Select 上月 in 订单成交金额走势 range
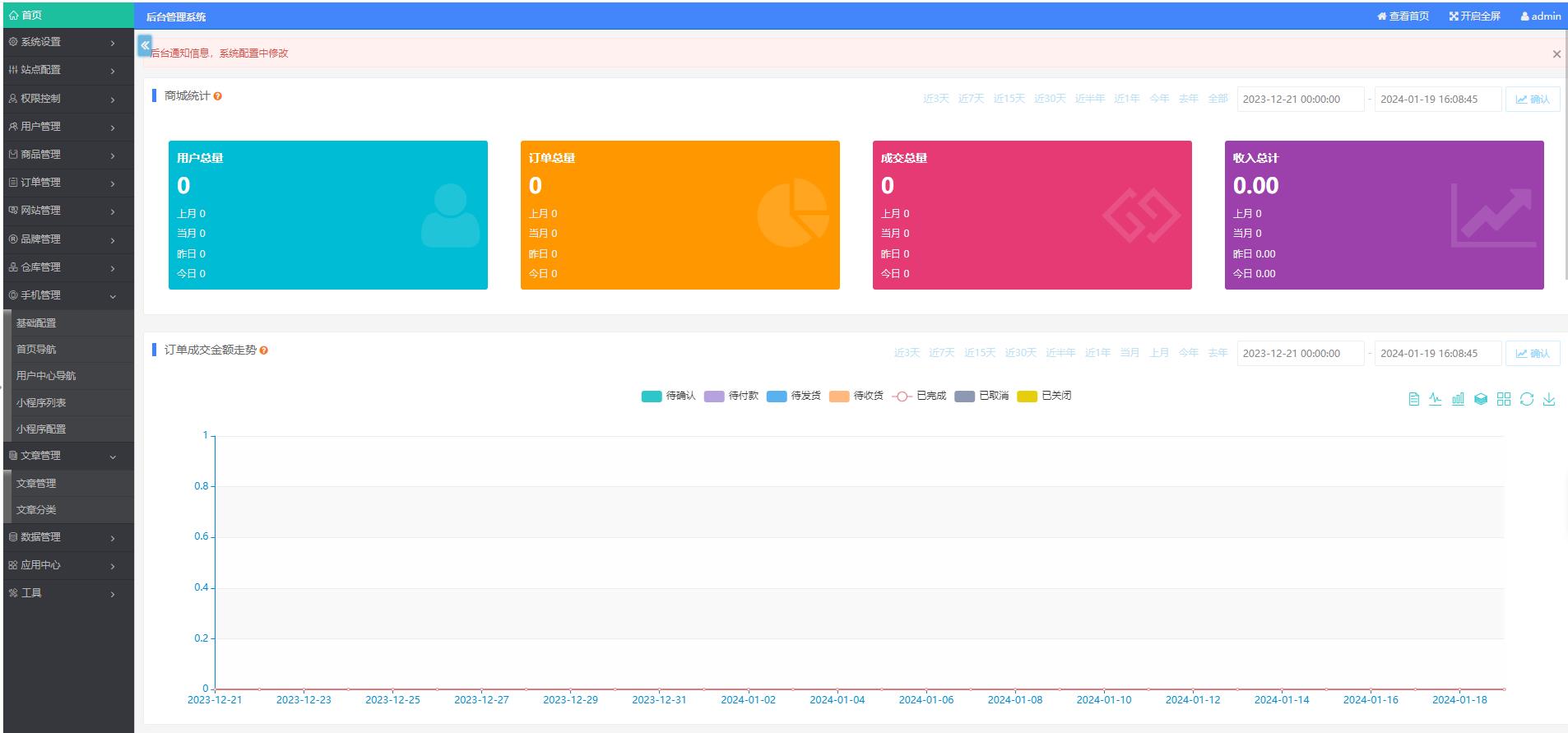The height and width of the screenshot is (733, 1568). (1159, 353)
